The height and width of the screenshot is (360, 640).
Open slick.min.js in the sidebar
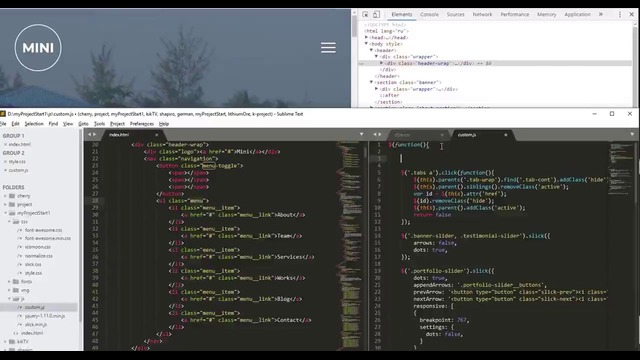[x=36, y=324]
